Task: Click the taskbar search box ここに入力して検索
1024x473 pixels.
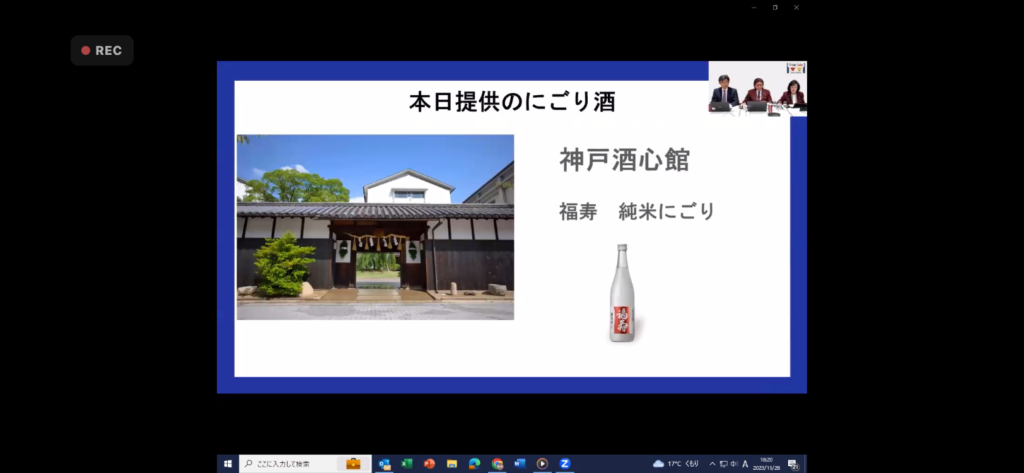Action: [305, 464]
